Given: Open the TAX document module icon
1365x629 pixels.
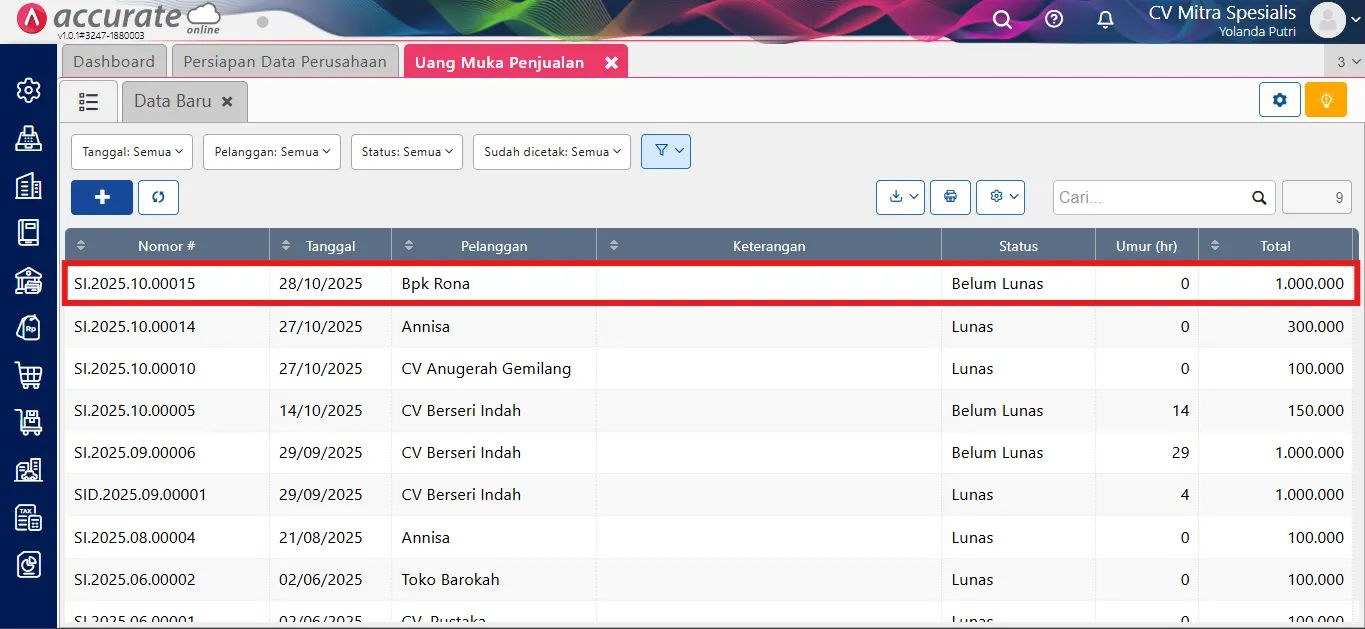Looking at the screenshot, I should 28,516.
